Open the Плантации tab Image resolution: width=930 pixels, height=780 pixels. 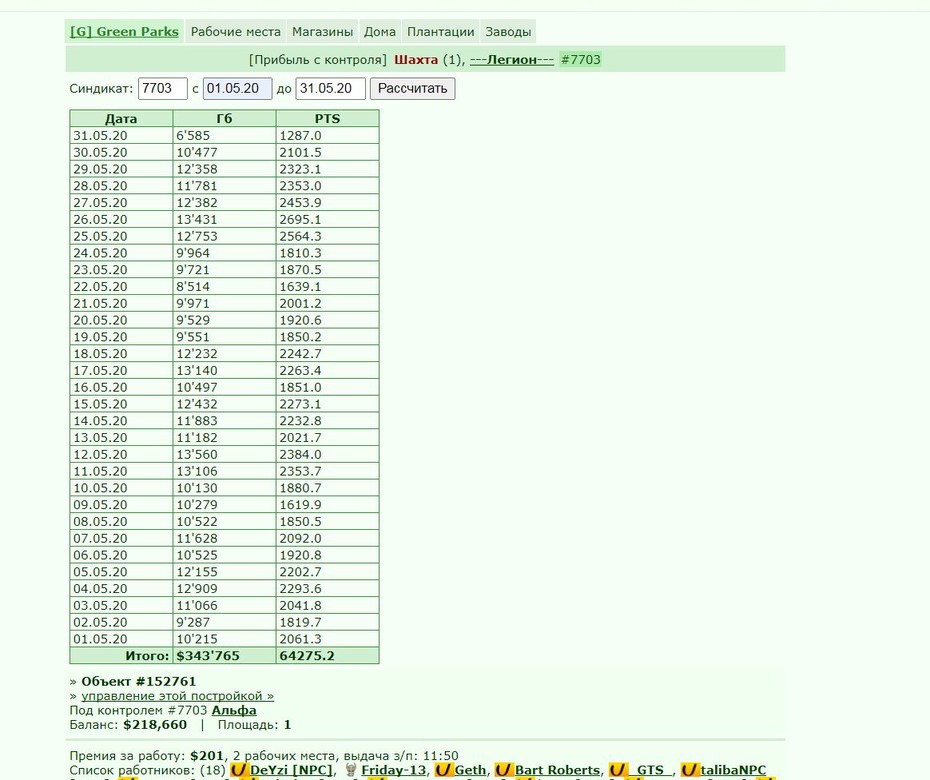pyautogui.click(x=441, y=31)
